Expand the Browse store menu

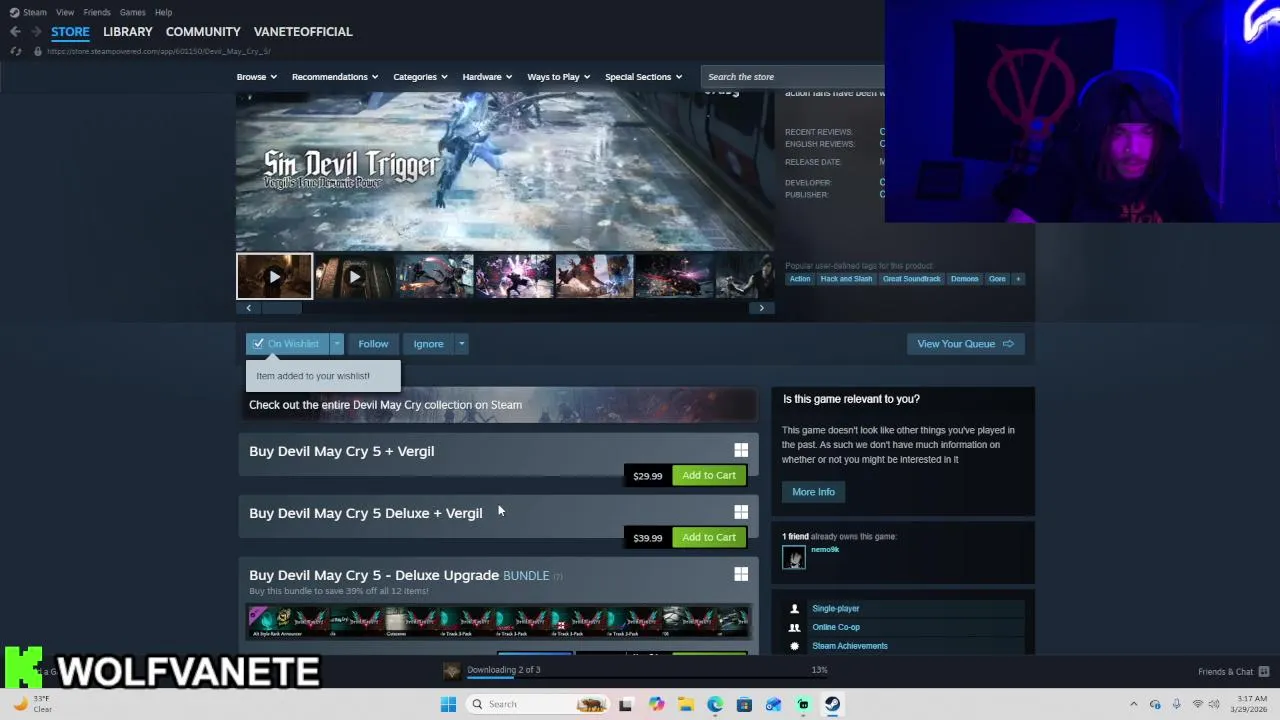[257, 77]
